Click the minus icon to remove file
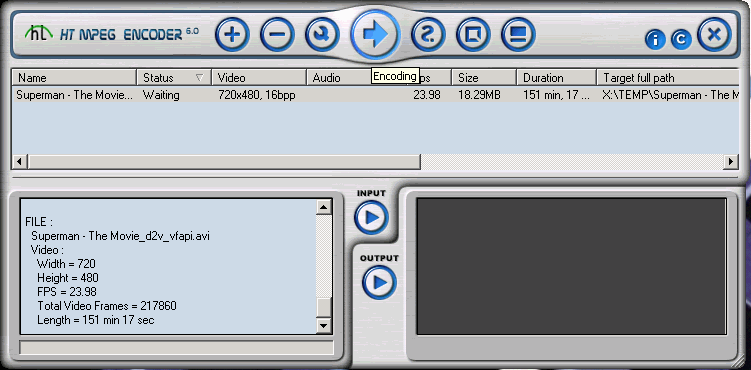Image resolution: width=751 pixels, height=370 pixels. pyautogui.click(x=277, y=34)
